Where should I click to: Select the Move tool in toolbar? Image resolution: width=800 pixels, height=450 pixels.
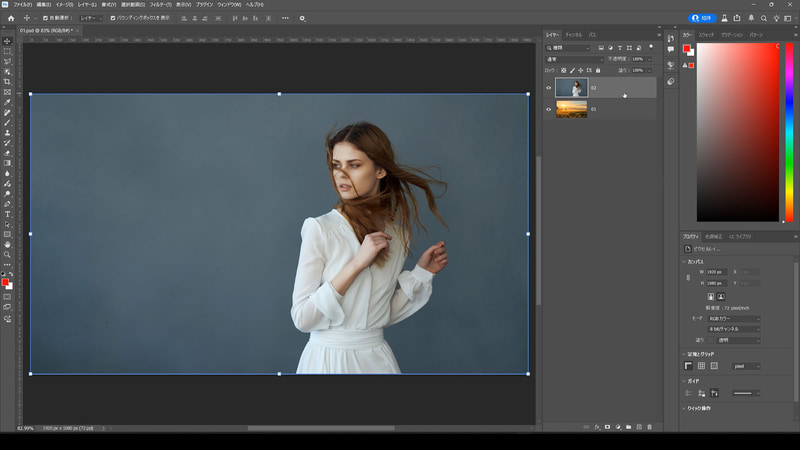click(7, 41)
